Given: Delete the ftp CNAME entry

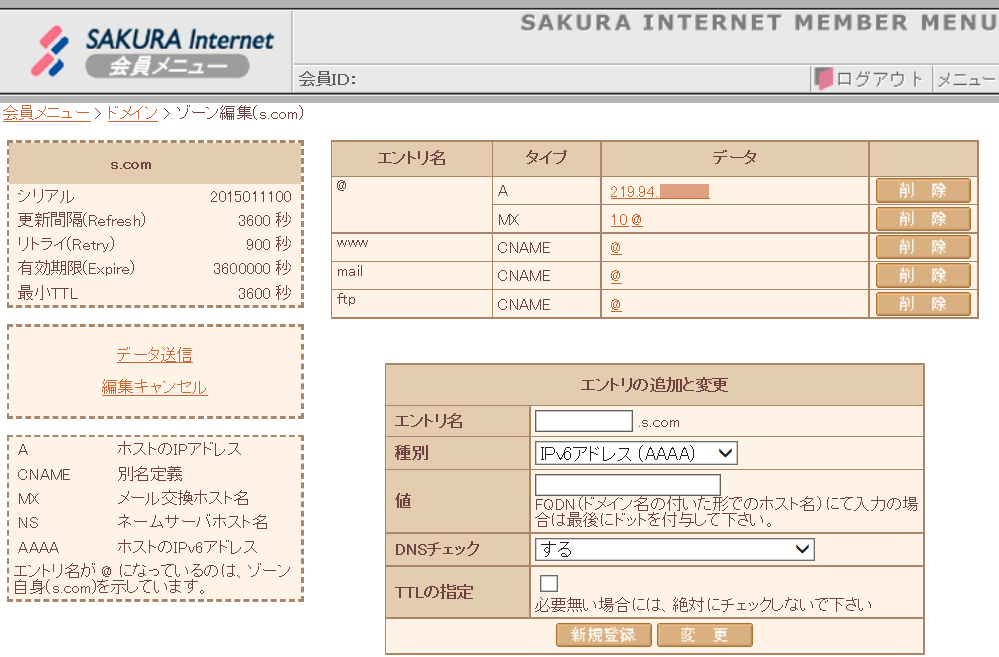Looking at the screenshot, I should [x=922, y=304].
